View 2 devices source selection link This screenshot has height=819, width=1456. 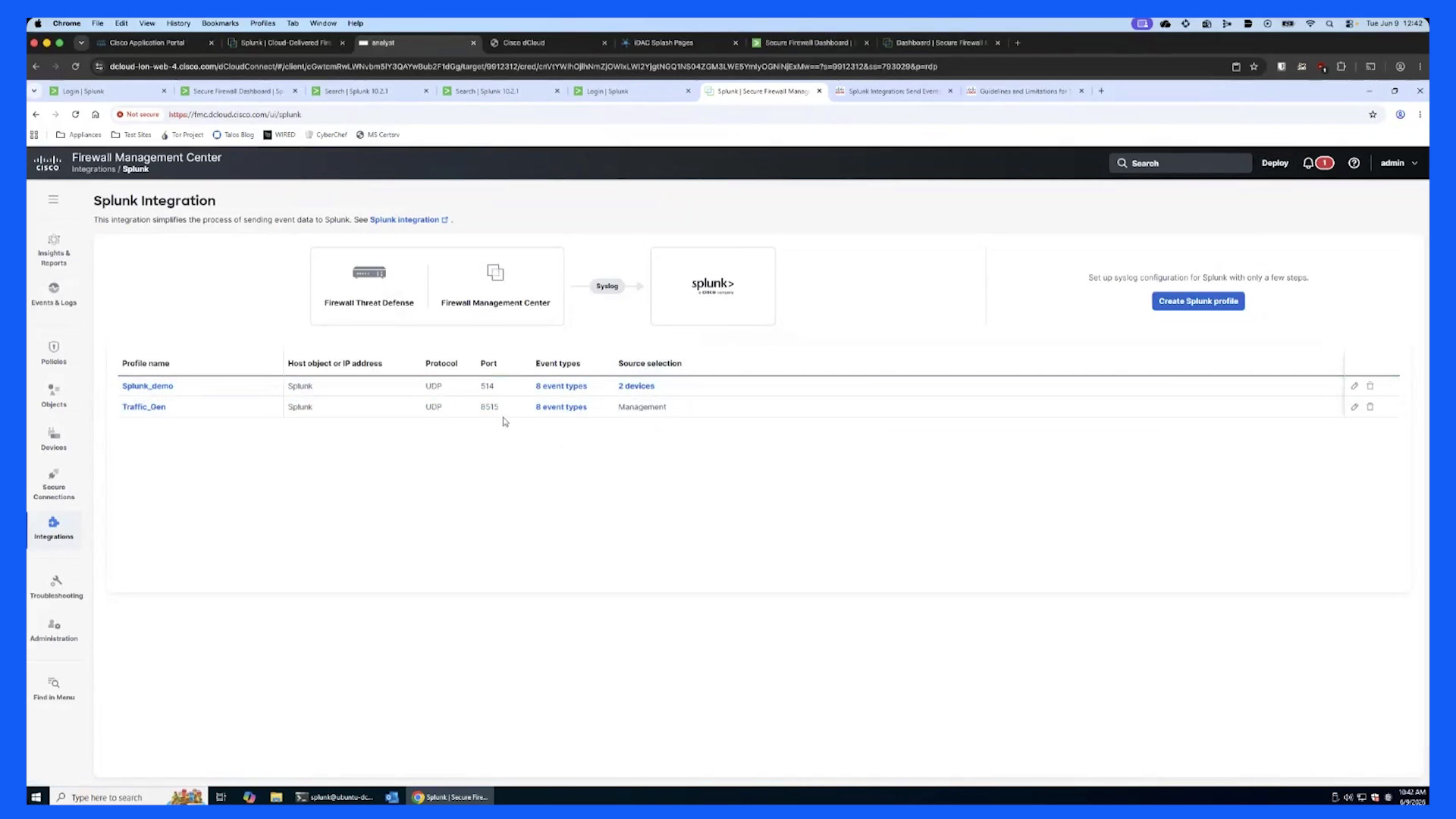click(636, 386)
